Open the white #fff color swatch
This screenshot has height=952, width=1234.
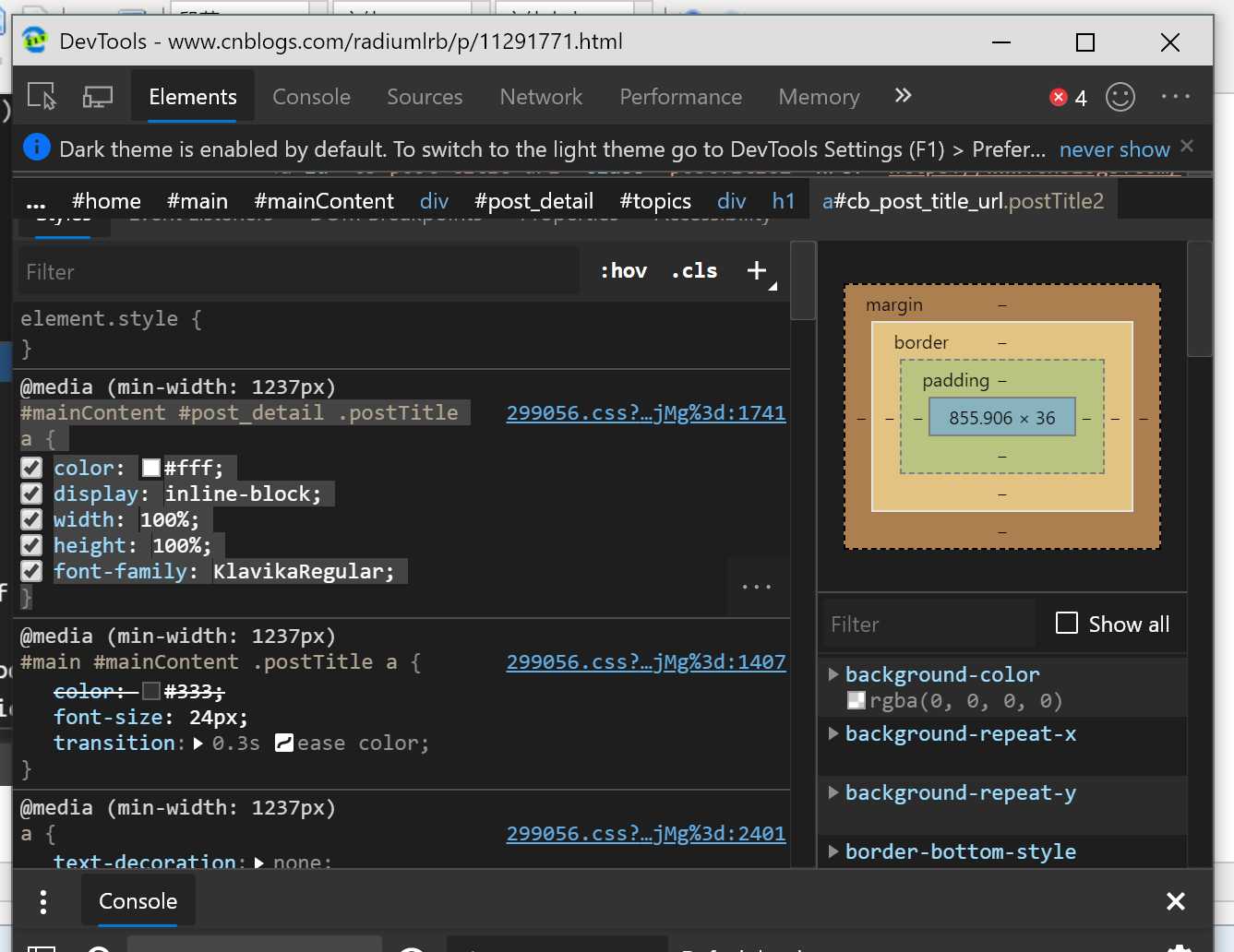coord(151,468)
